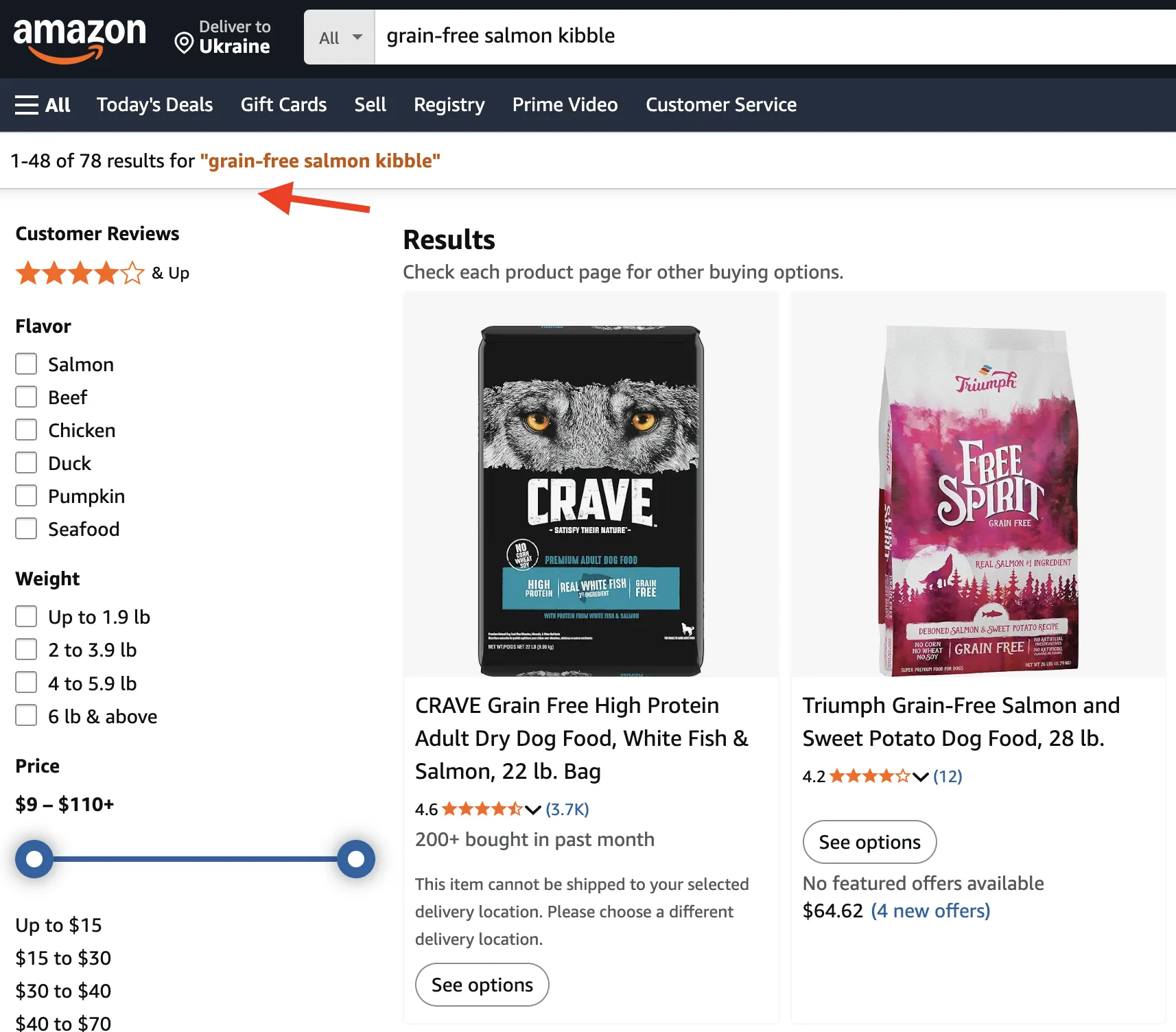Click See options for CRAVE dog food
This screenshot has width=1176, height=1032.
[482, 985]
